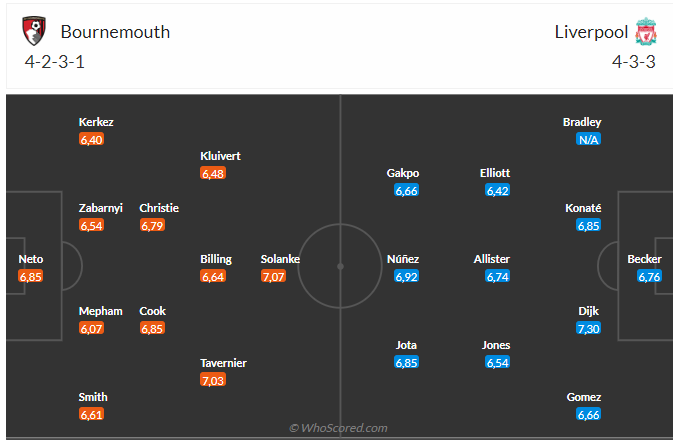This screenshot has height=440, width=673.
Task: Click Bradley's N/A rating badge
Action: [x=588, y=139]
